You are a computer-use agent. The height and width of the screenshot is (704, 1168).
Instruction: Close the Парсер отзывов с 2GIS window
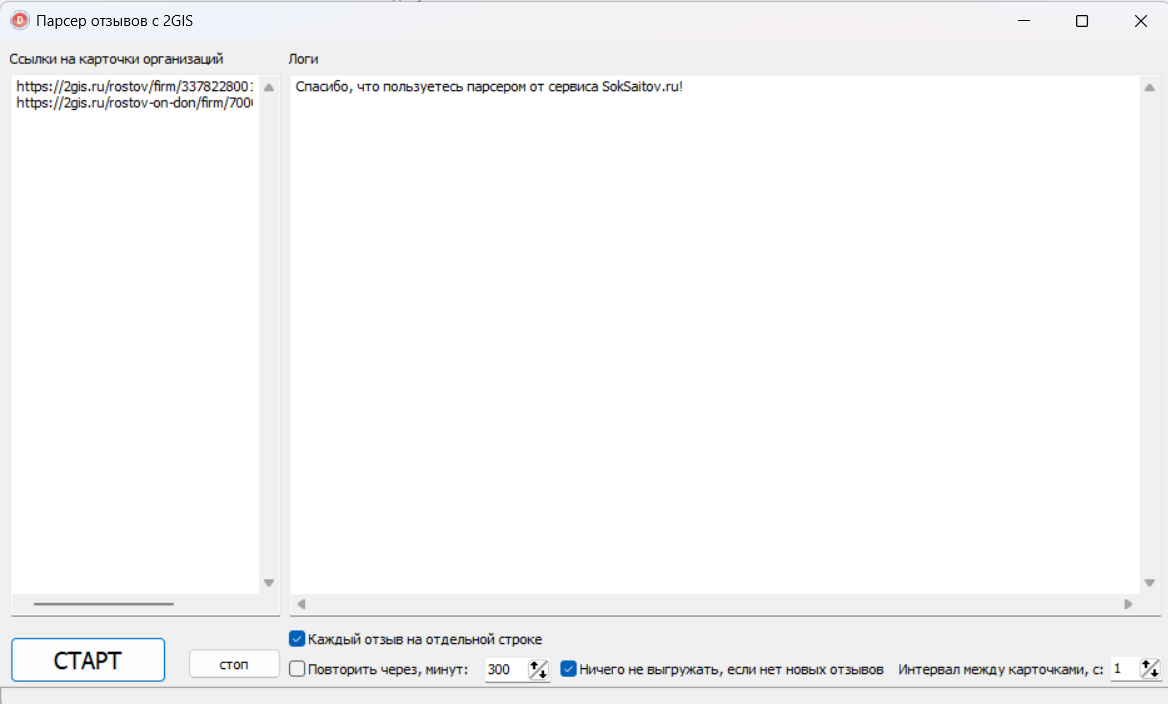pos(1140,21)
